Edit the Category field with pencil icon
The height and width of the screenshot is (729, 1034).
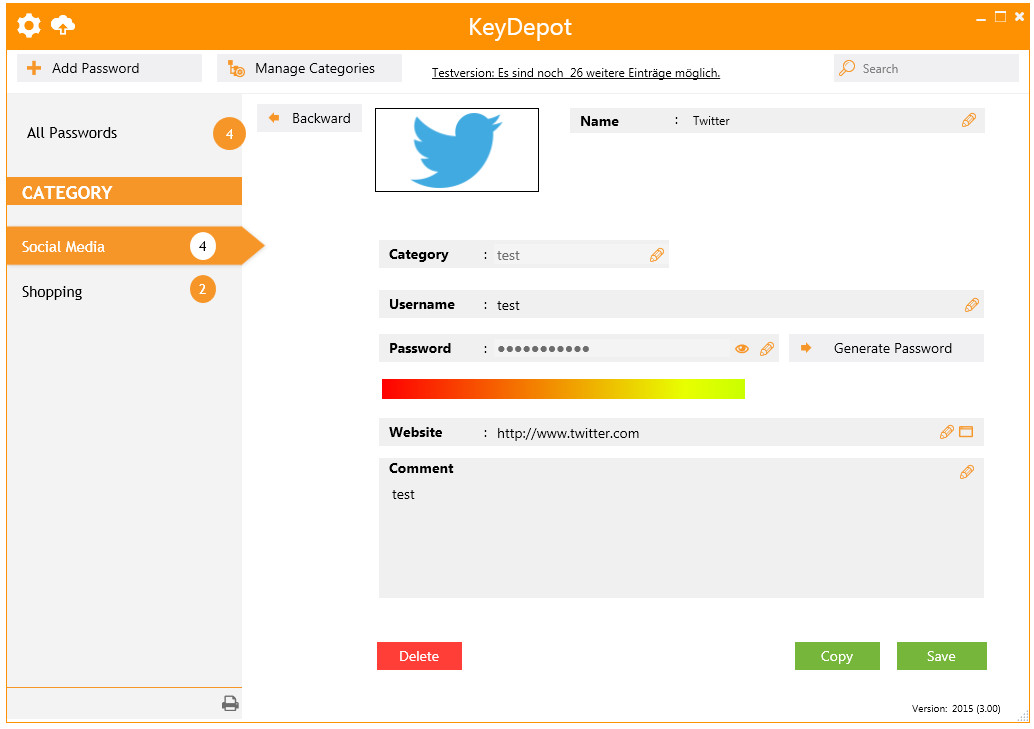point(657,255)
